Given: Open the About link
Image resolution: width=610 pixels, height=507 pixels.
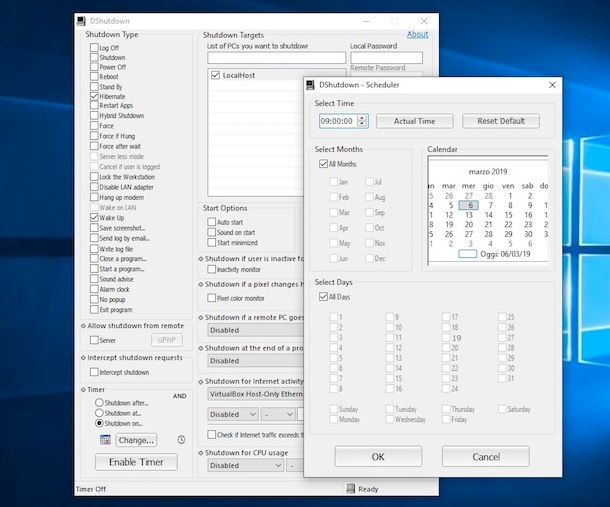Looking at the screenshot, I should coord(417,34).
